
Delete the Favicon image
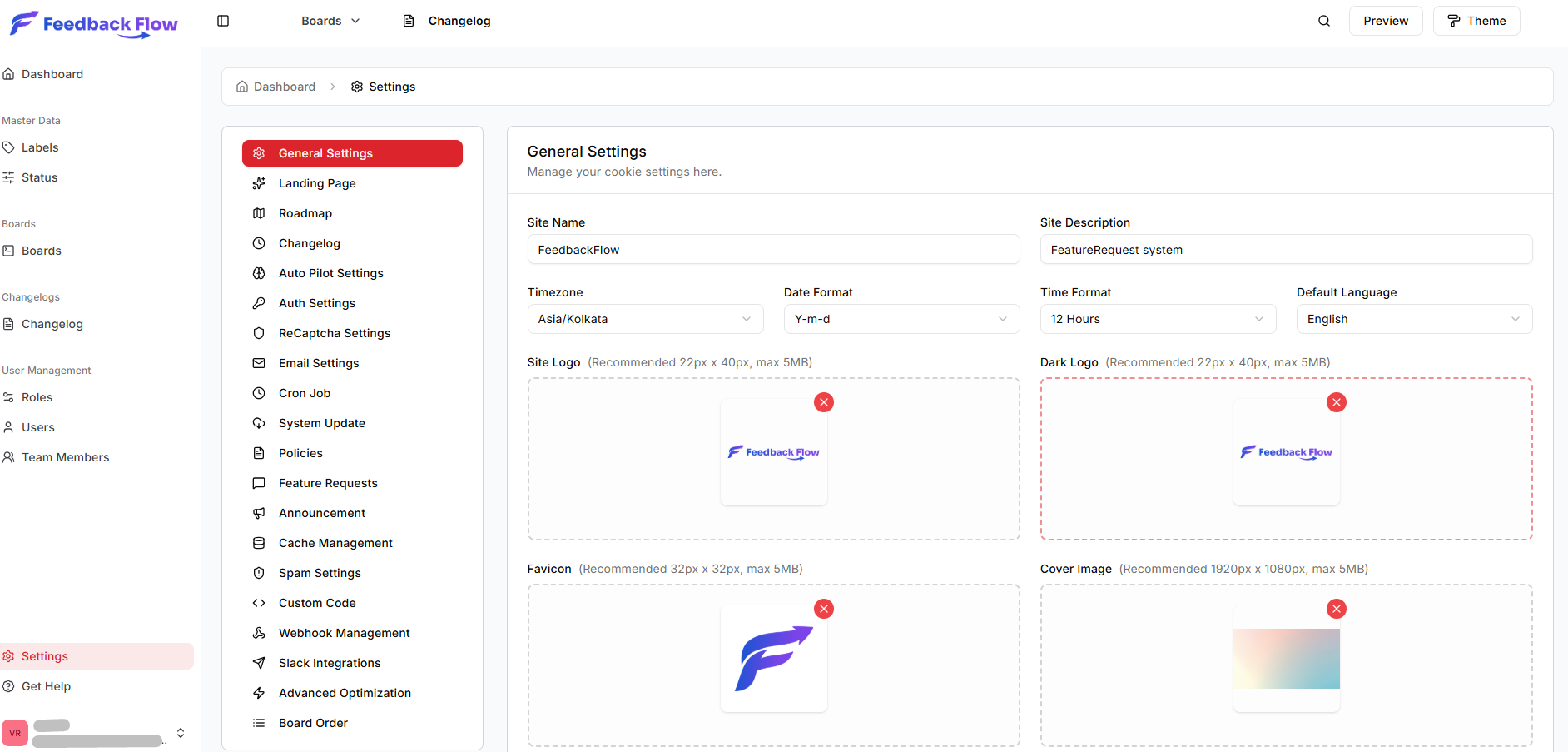823,609
